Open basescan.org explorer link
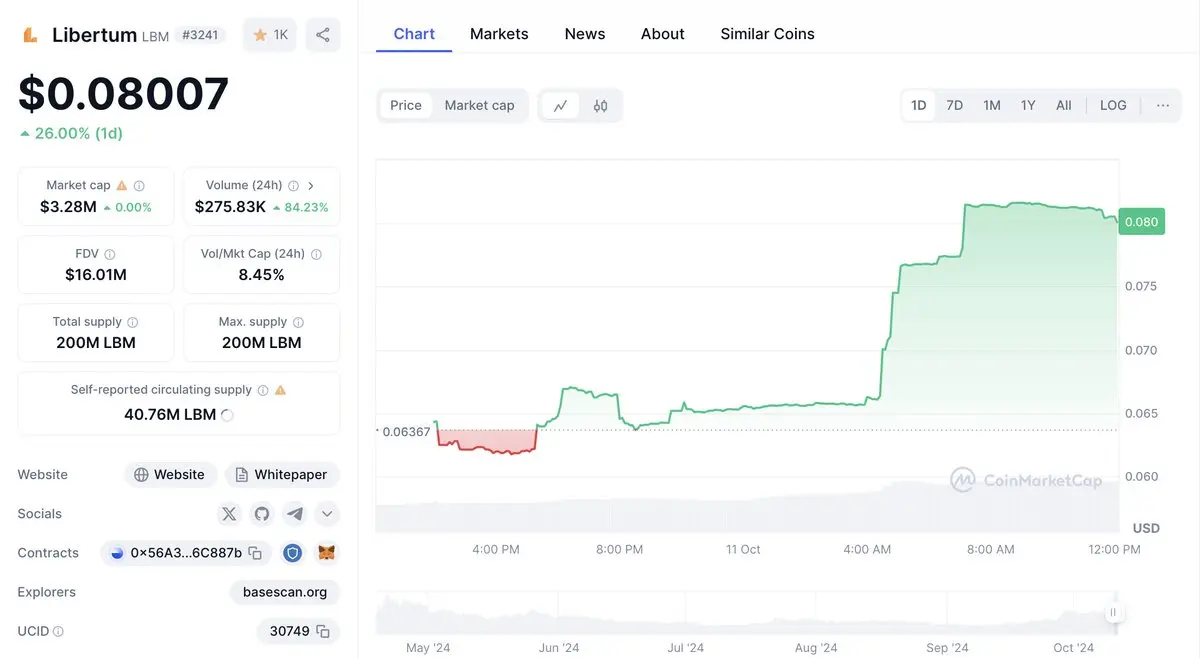The image size is (1200, 658). (285, 592)
